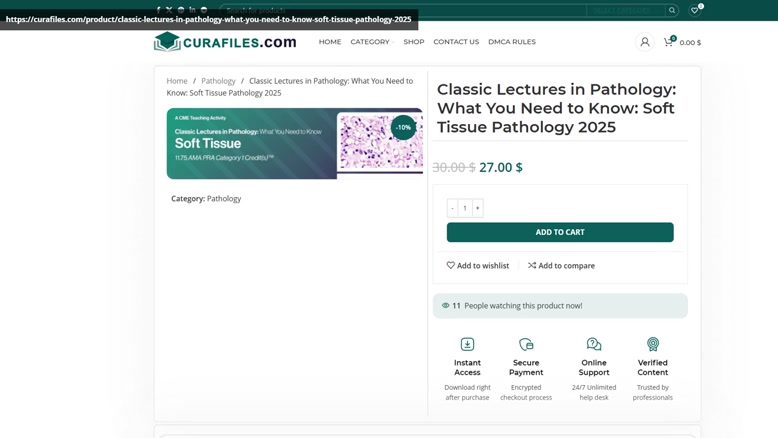Open the user account icon
This screenshot has height=438, width=778.
point(645,42)
